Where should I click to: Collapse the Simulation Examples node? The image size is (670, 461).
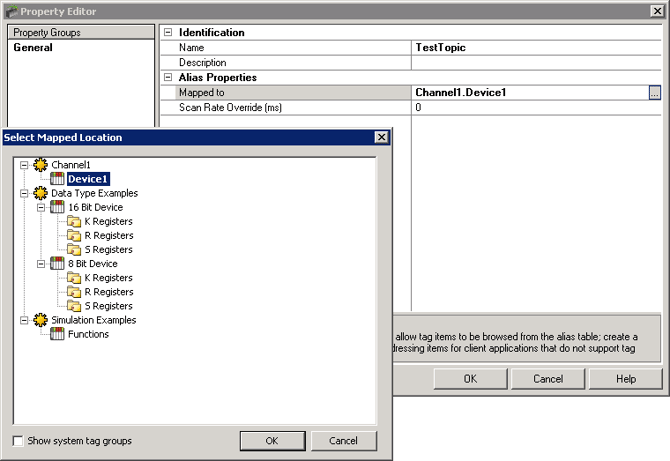[24, 320]
